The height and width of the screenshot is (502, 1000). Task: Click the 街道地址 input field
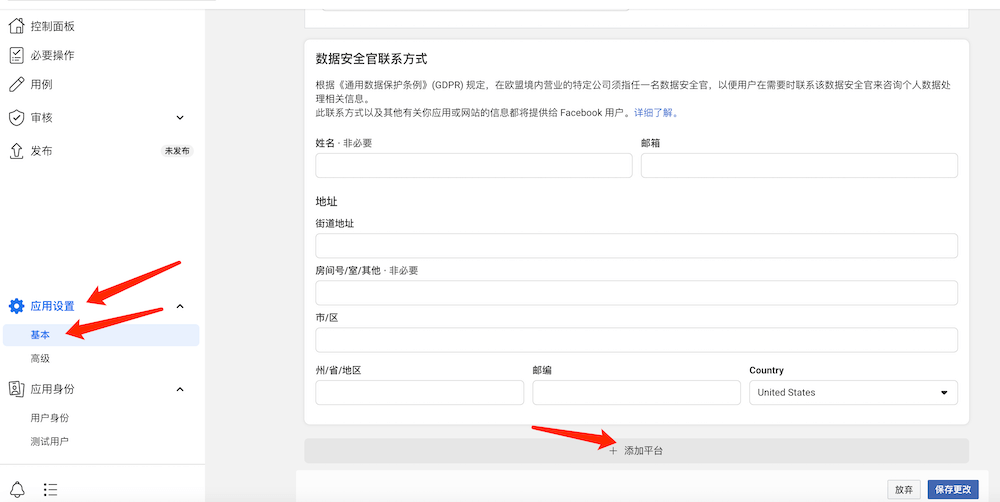point(636,246)
